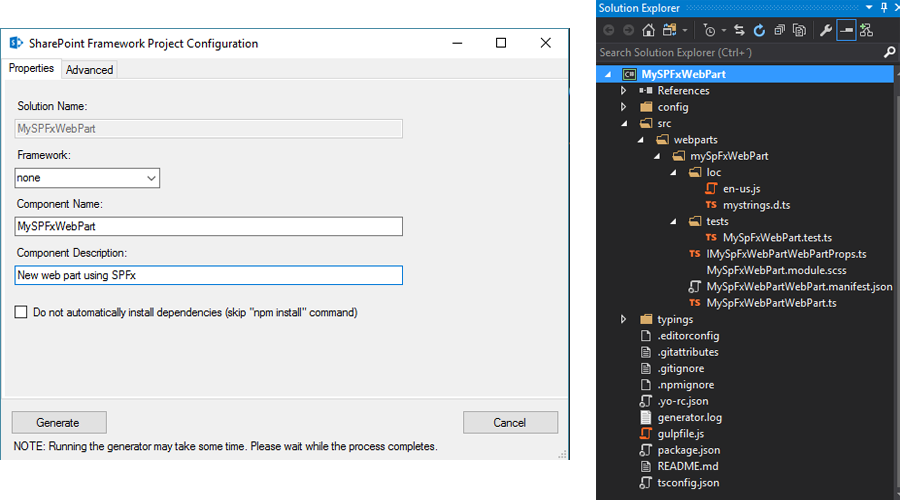This screenshot has width=900, height=500.
Task: Click the magnifier search icon in Solution Explorer
Action: click(889, 52)
